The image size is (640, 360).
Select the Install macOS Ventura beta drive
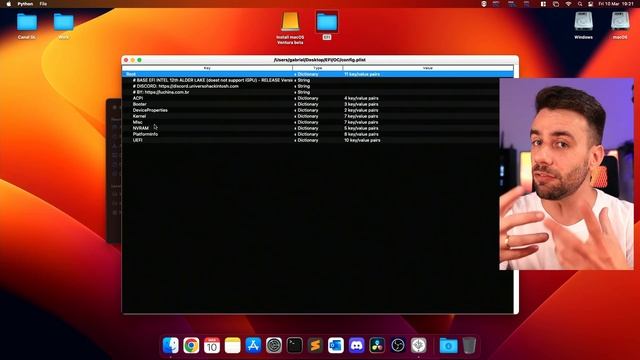tap(290, 27)
